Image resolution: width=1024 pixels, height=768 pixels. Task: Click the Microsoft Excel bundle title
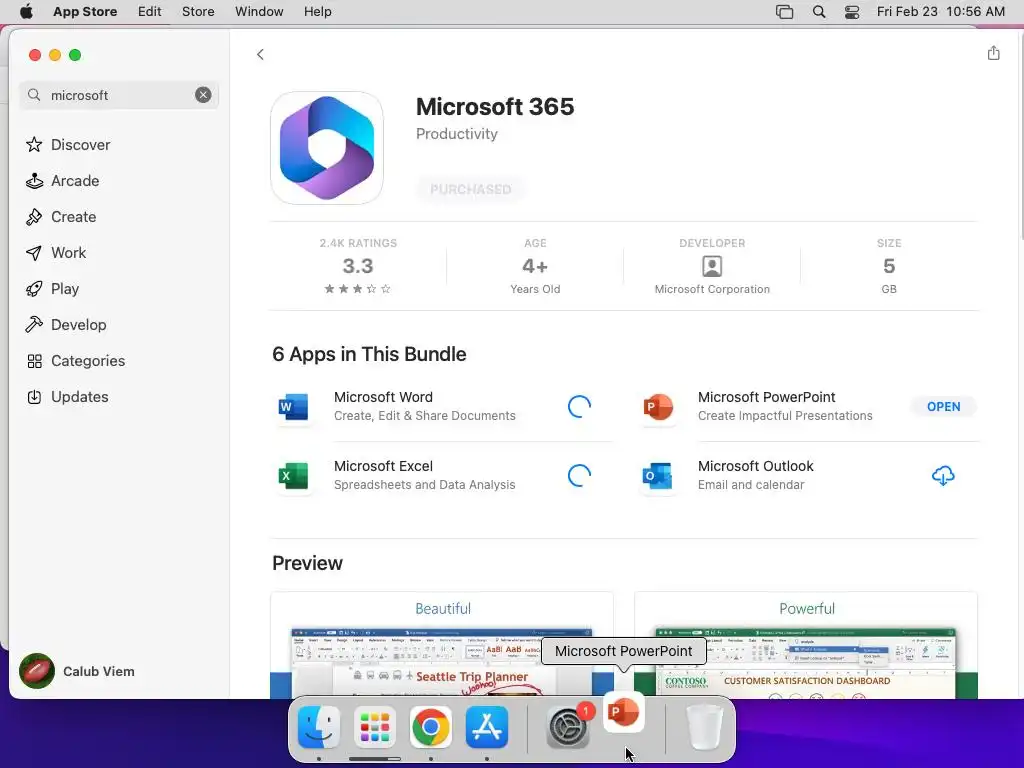(383, 466)
